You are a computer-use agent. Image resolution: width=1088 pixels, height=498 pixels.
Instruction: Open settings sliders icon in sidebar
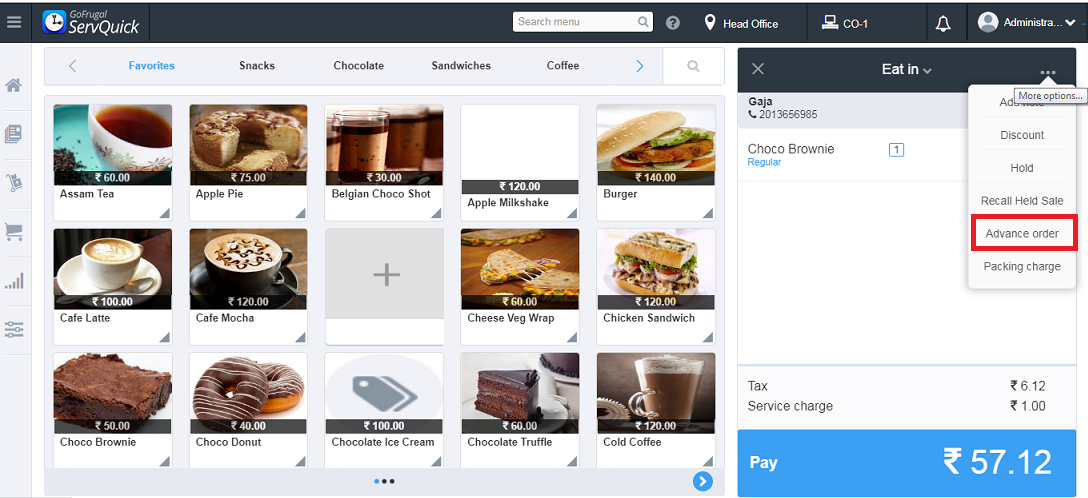tap(14, 329)
